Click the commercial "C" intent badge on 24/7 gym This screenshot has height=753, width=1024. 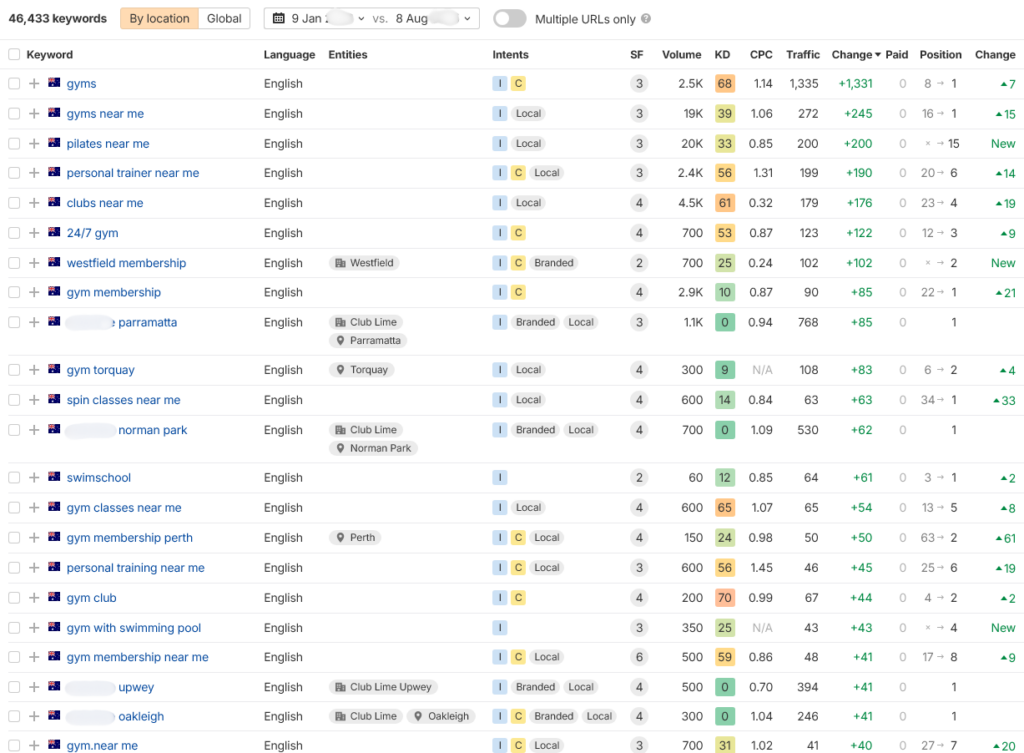519,232
